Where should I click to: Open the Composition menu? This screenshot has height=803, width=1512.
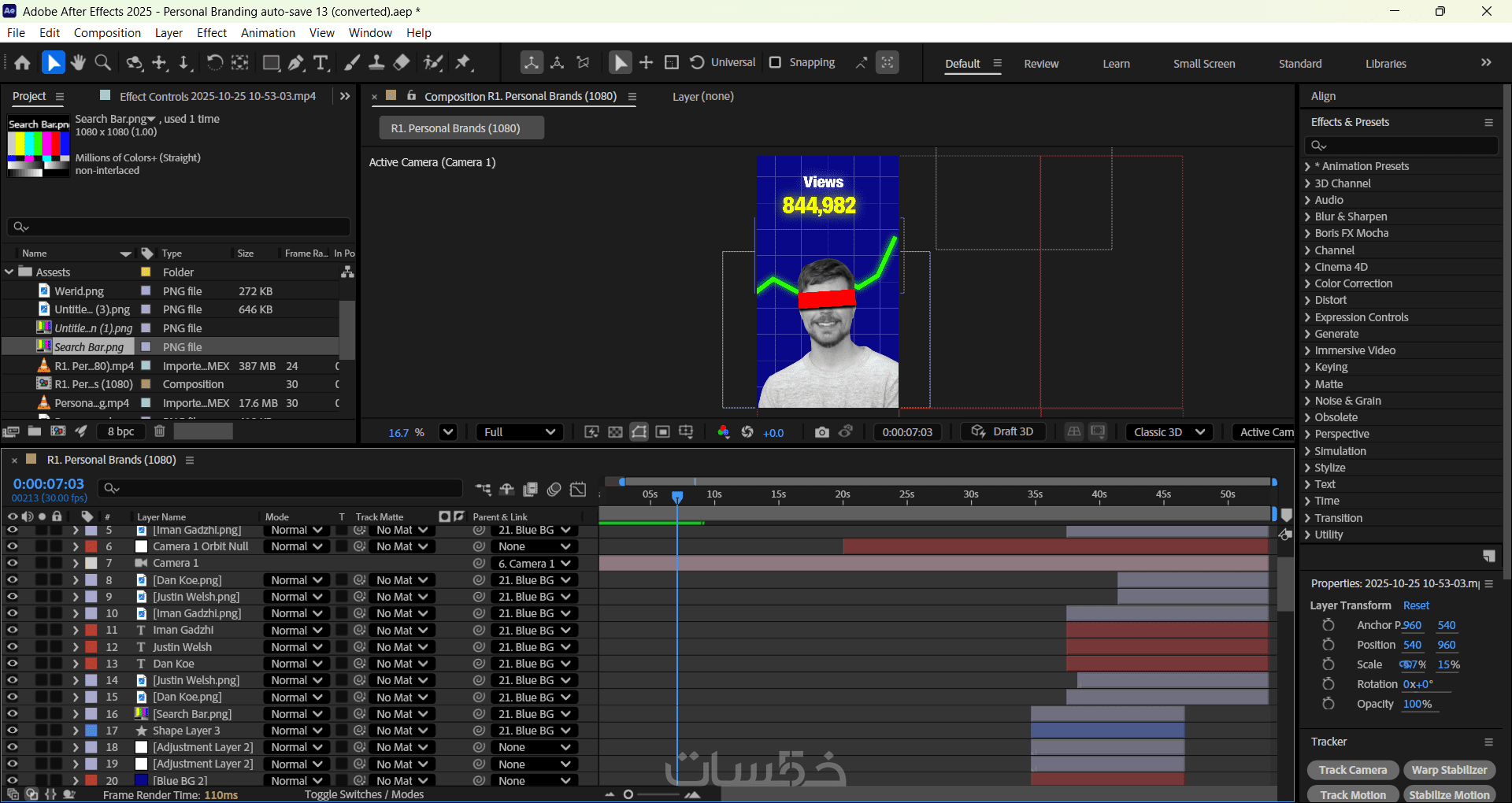pyautogui.click(x=107, y=32)
